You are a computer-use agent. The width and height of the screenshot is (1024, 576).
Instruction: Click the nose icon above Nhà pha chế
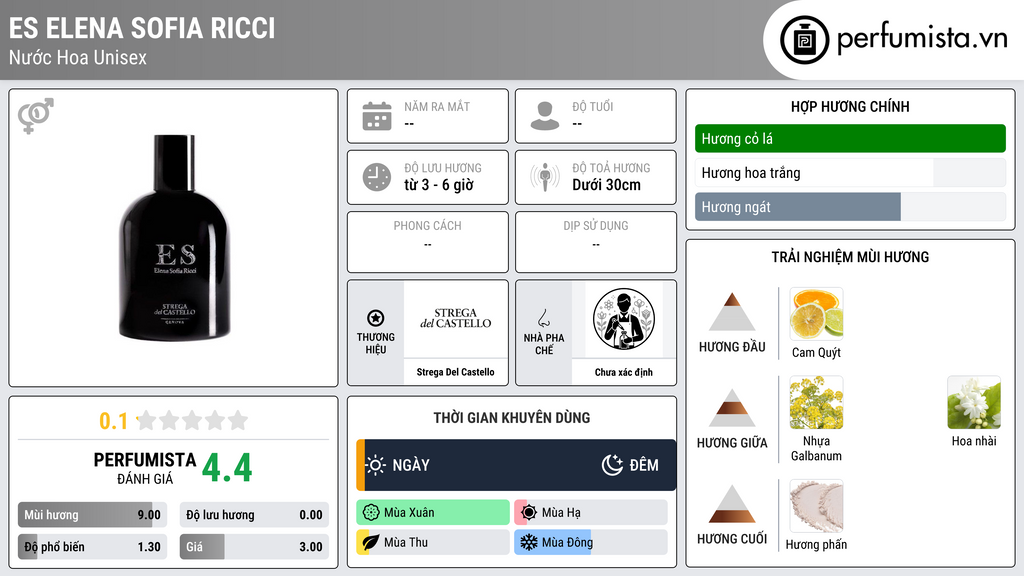[x=543, y=318]
